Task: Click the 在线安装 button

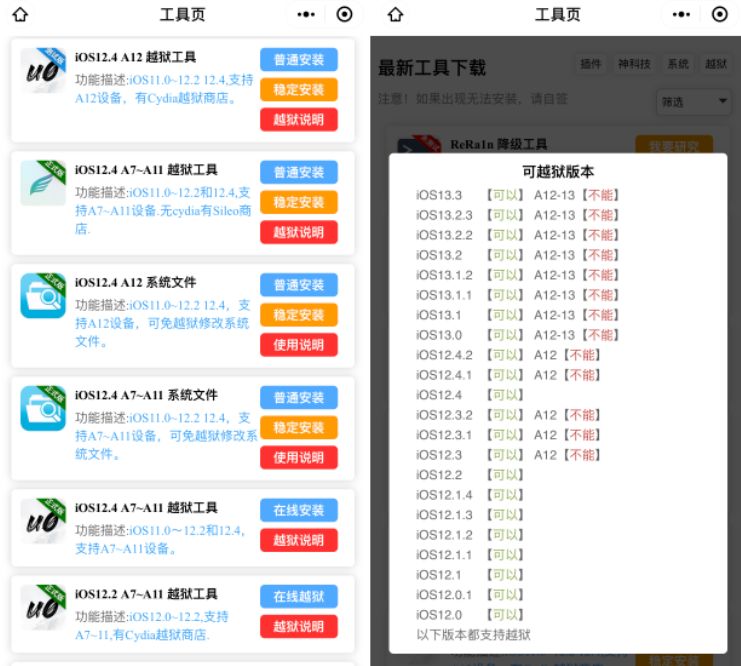Action: tap(299, 510)
